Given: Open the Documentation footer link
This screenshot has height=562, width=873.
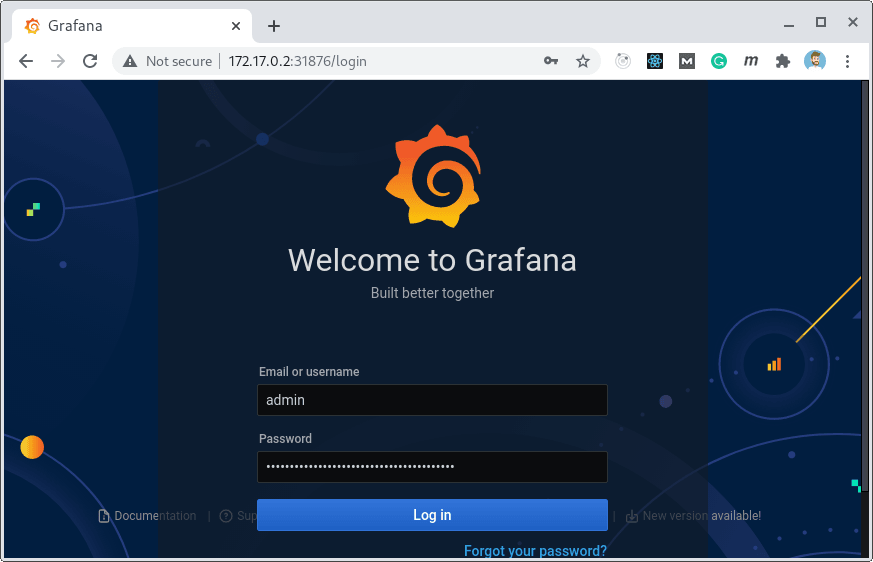Looking at the screenshot, I should [148, 516].
